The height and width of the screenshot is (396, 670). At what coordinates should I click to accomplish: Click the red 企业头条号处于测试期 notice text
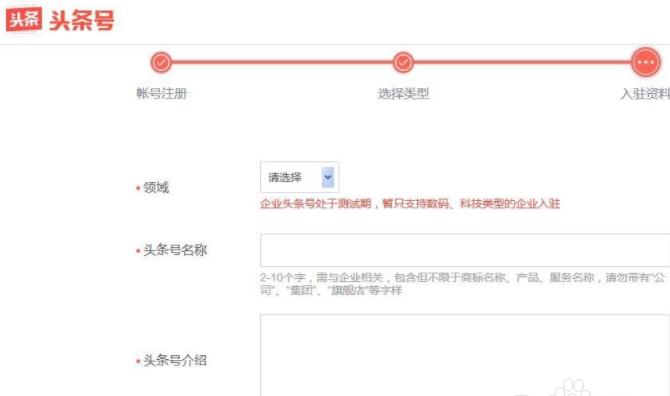click(410, 203)
